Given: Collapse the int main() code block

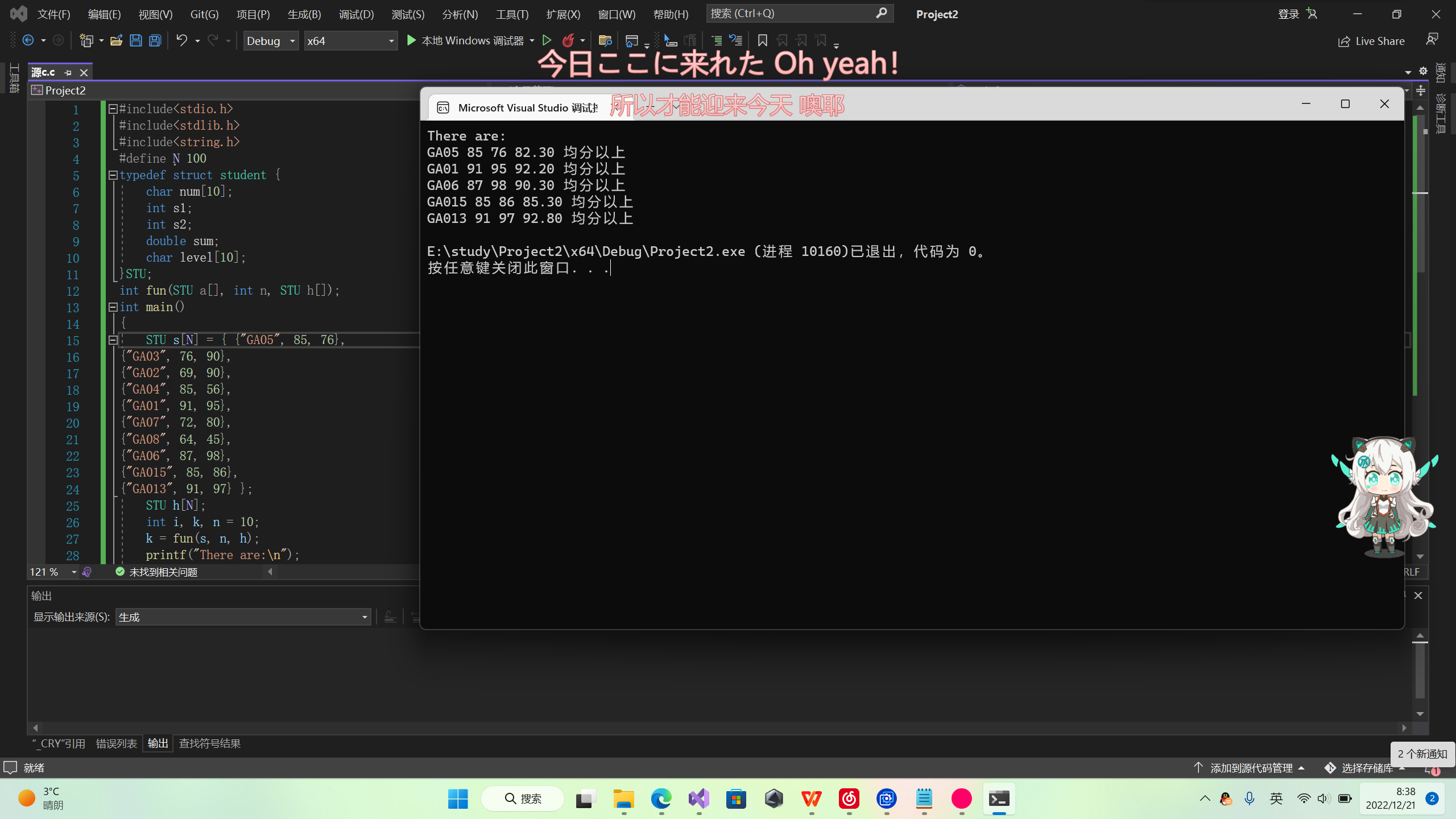Looking at the screenshot, I should pos(113,307).
